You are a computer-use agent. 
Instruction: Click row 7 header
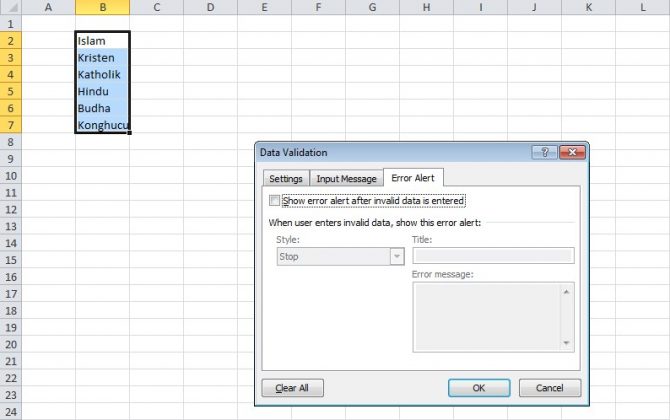pos(11,125)
